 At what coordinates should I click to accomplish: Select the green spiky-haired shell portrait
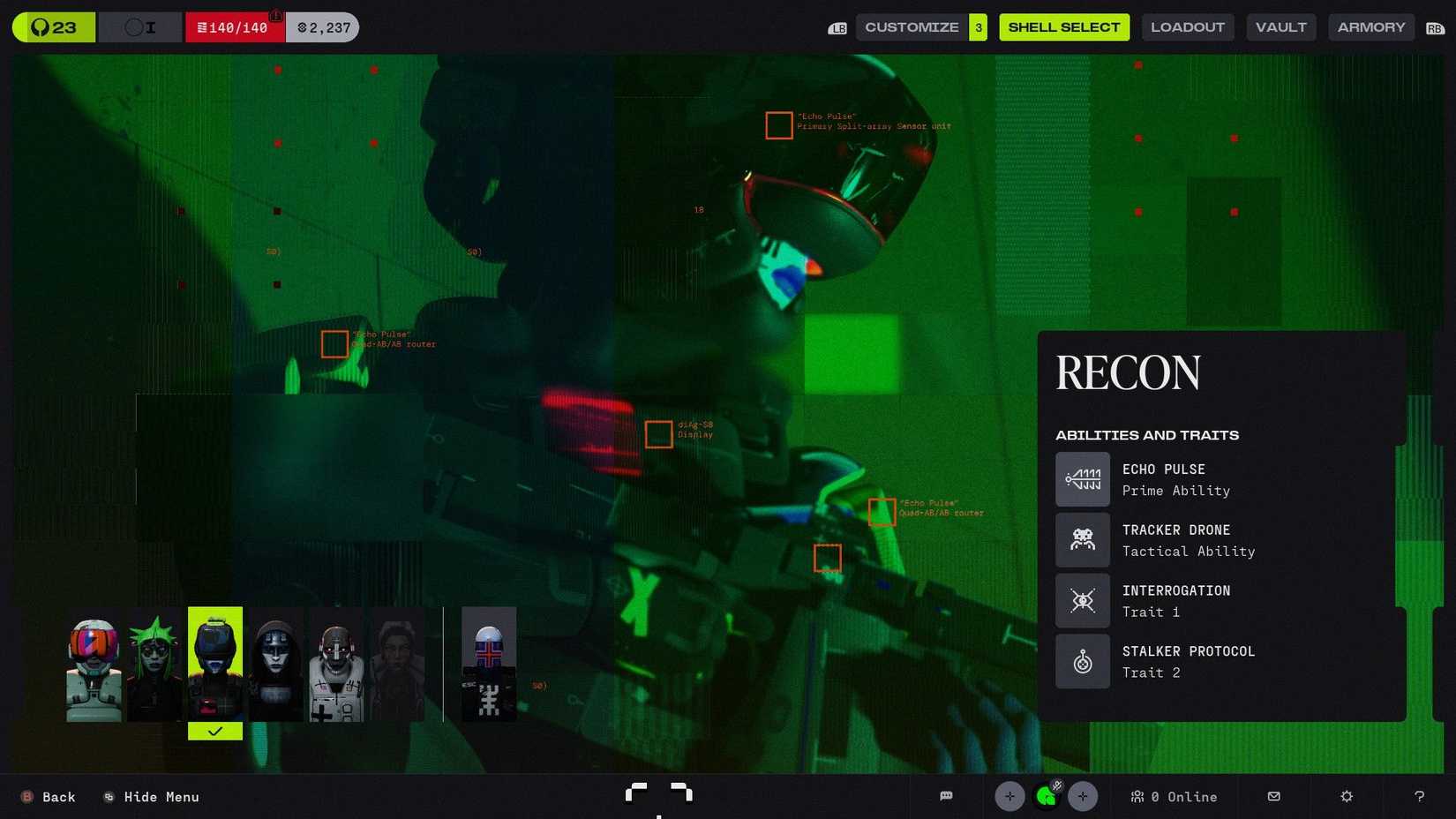[154, 665]
